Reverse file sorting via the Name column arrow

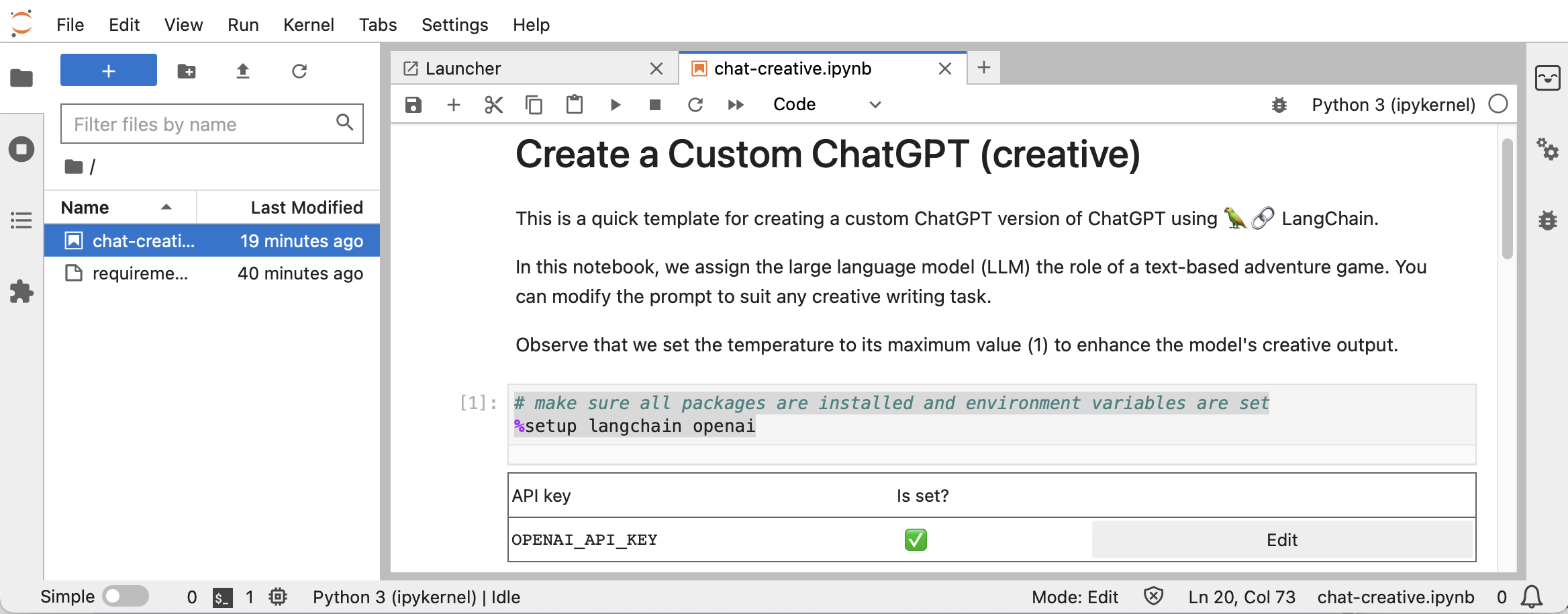(166, 207)
